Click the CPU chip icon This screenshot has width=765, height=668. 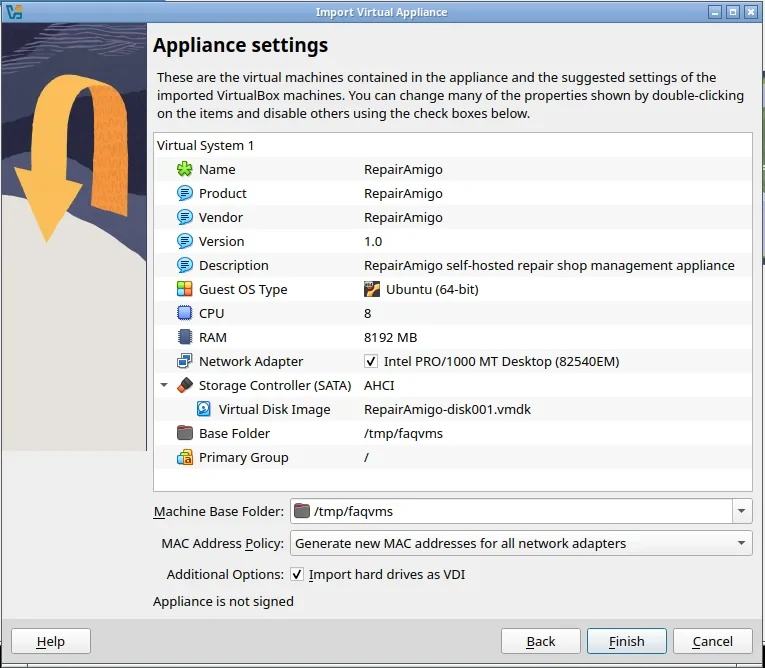[184, 313]
